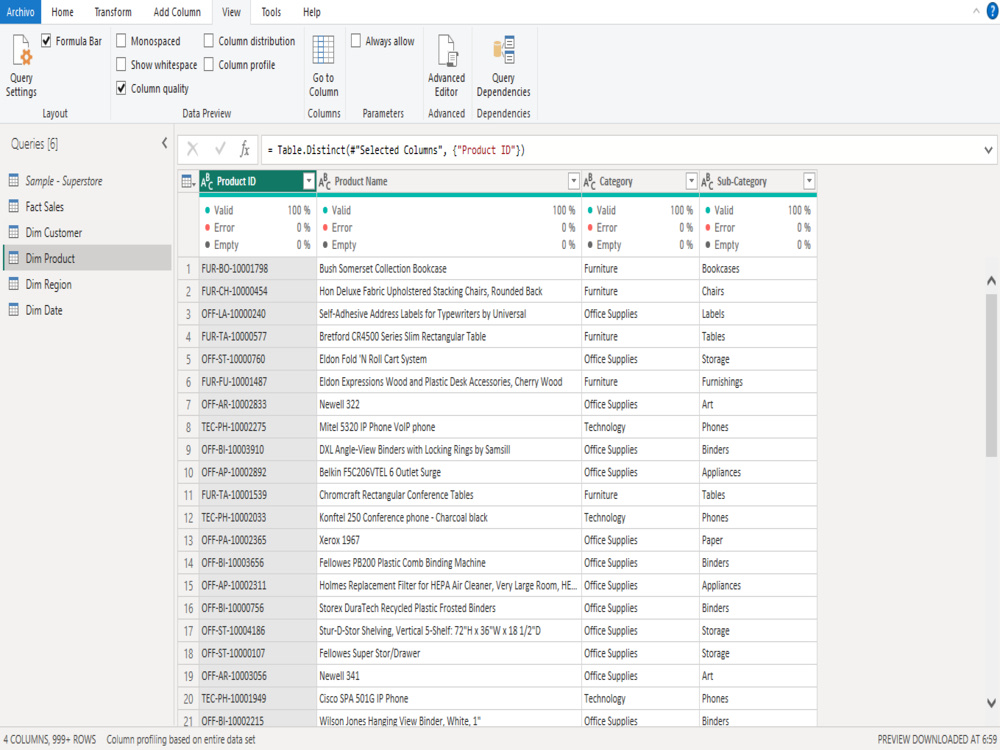
Task: Click the vertical scrollbar thumb
Action: click(x=991, y=373)
